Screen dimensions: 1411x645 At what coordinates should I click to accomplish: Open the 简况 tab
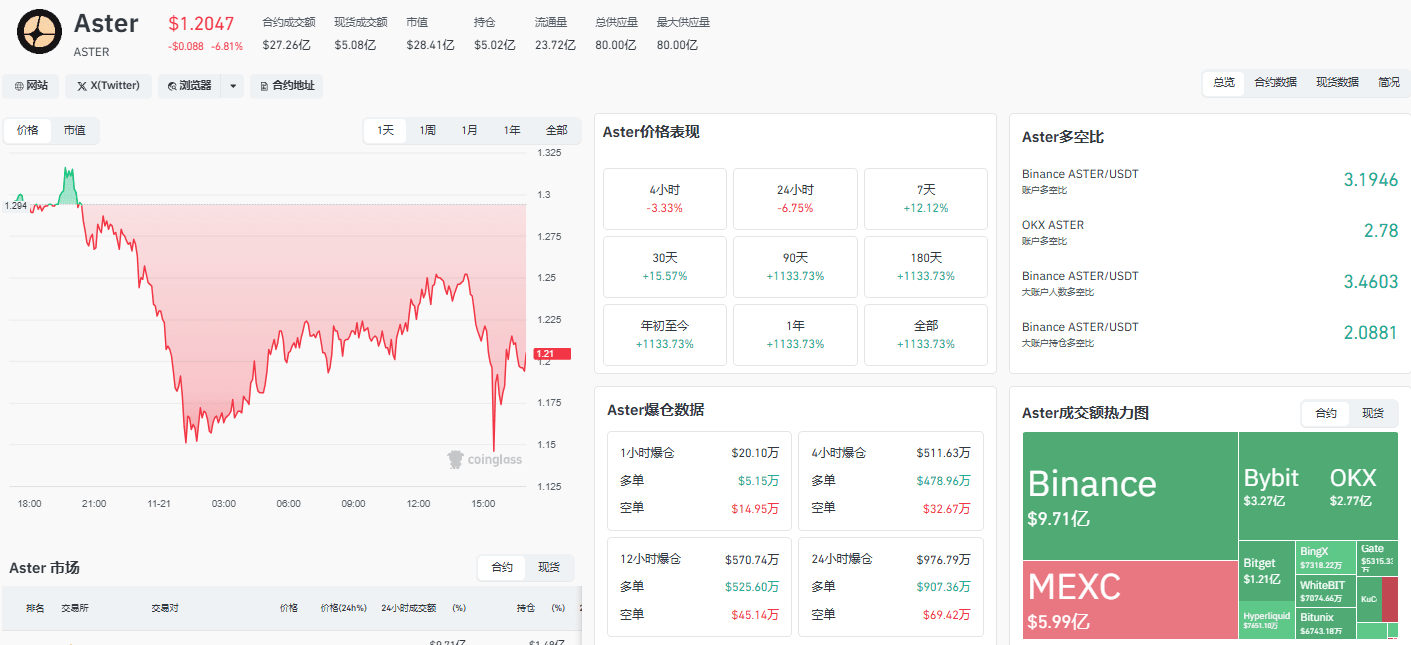[x=1388, y=83]
